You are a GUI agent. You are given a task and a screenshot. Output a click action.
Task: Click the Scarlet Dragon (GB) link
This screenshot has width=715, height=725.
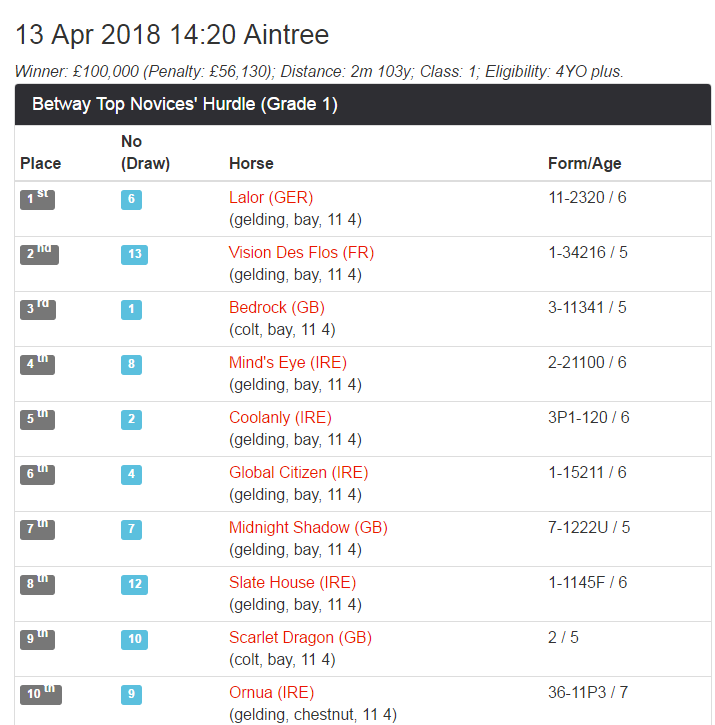tap(300, 637)
